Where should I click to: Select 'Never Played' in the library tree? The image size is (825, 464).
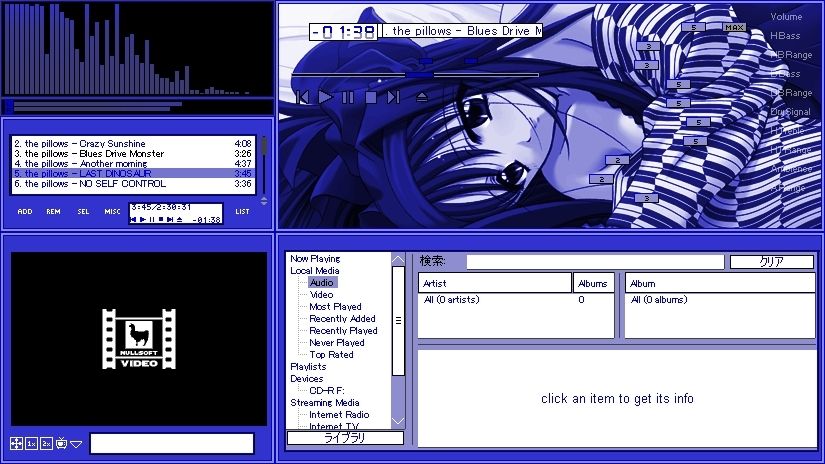click(x=337, y=343)
